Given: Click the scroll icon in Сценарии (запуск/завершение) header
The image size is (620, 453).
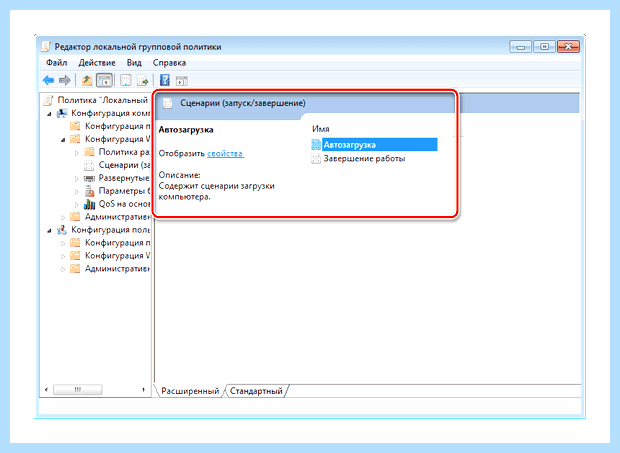Looking at the screenshot, I should [x=168, y=104].
